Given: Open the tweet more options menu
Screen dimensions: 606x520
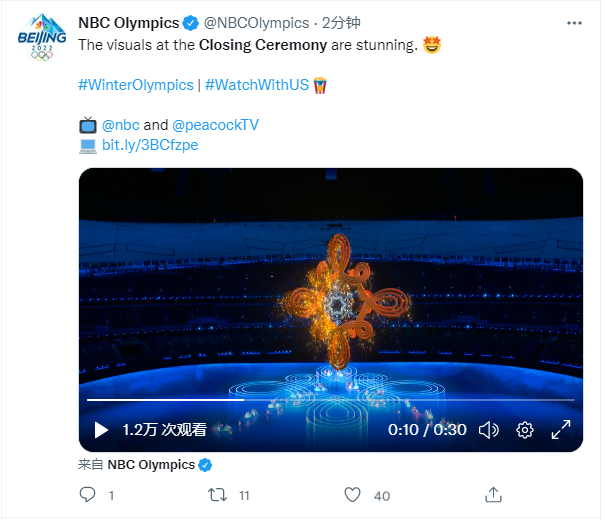Looking at the screenshot, I should coord(573,24).
